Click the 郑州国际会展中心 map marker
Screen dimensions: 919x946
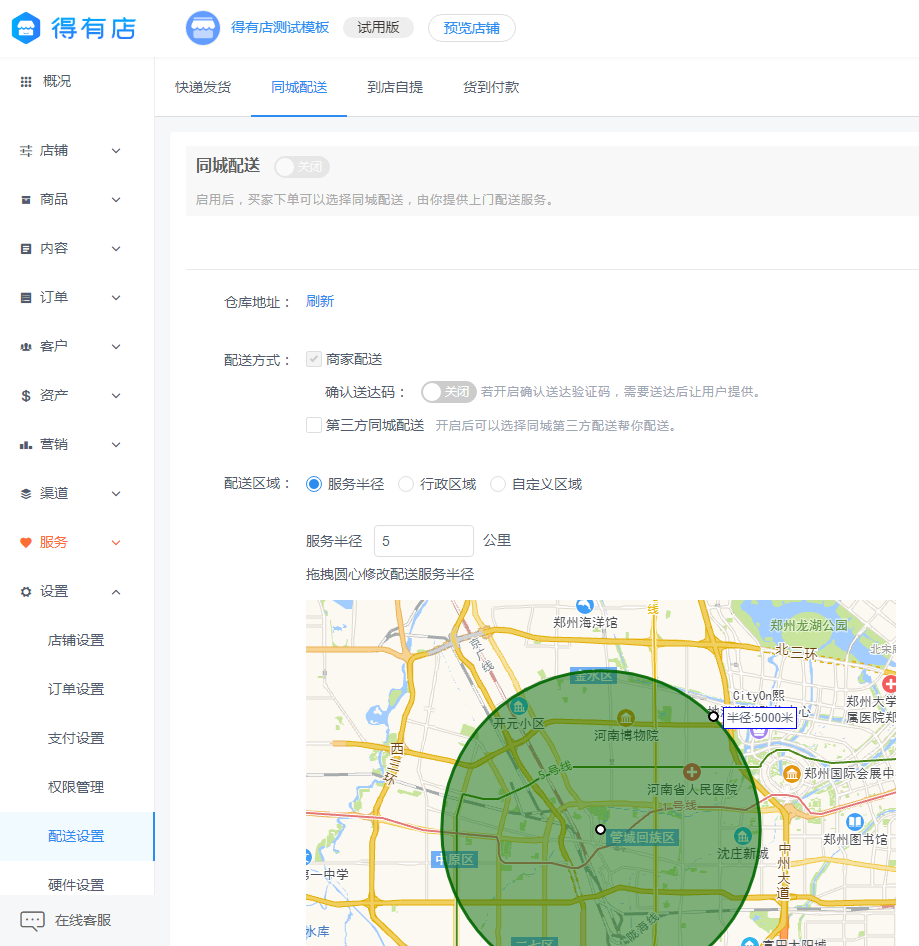coord(792,773)
